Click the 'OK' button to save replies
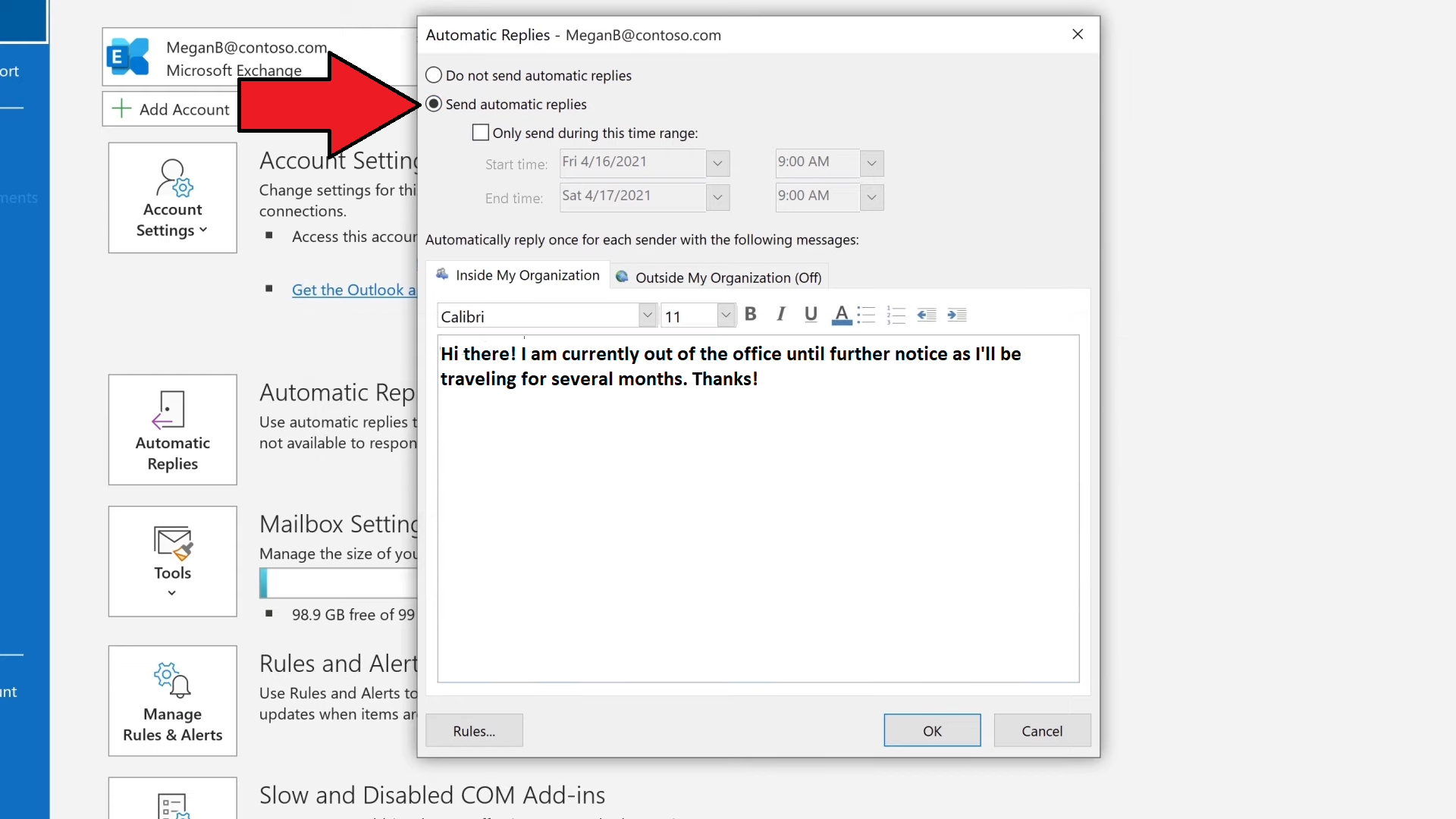 tap(932, 730)
